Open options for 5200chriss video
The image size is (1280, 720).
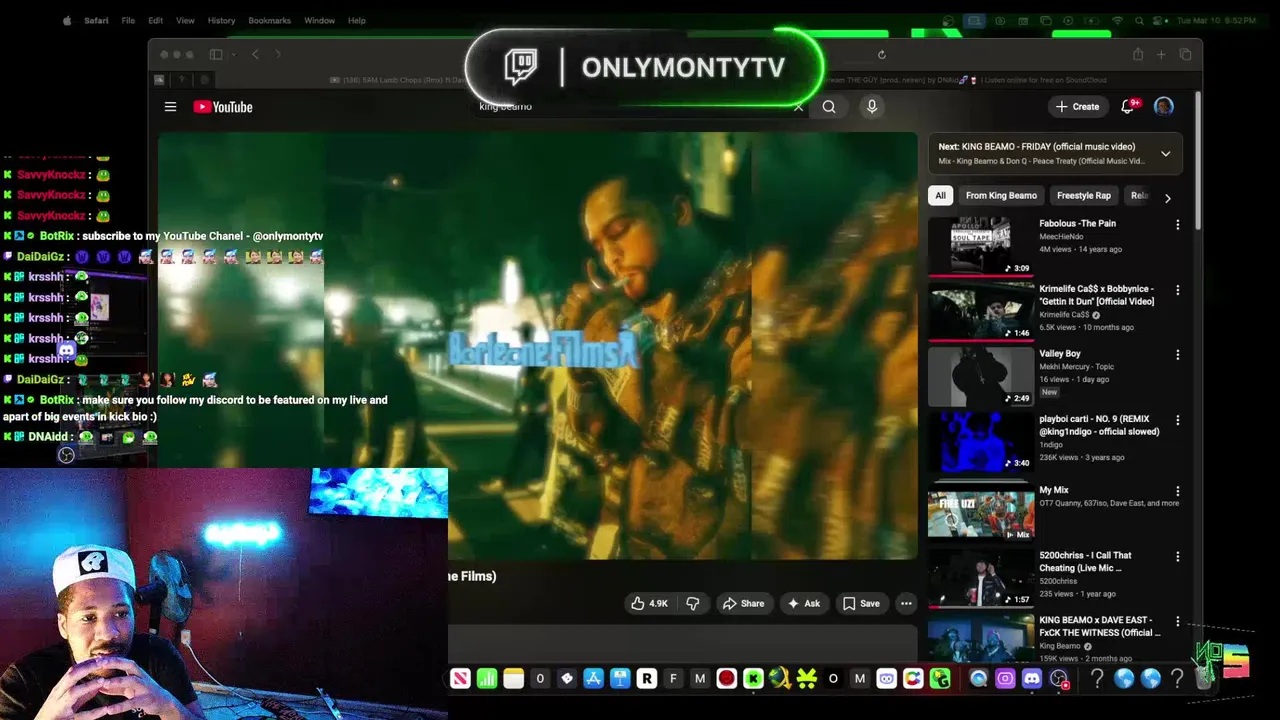1177,556
